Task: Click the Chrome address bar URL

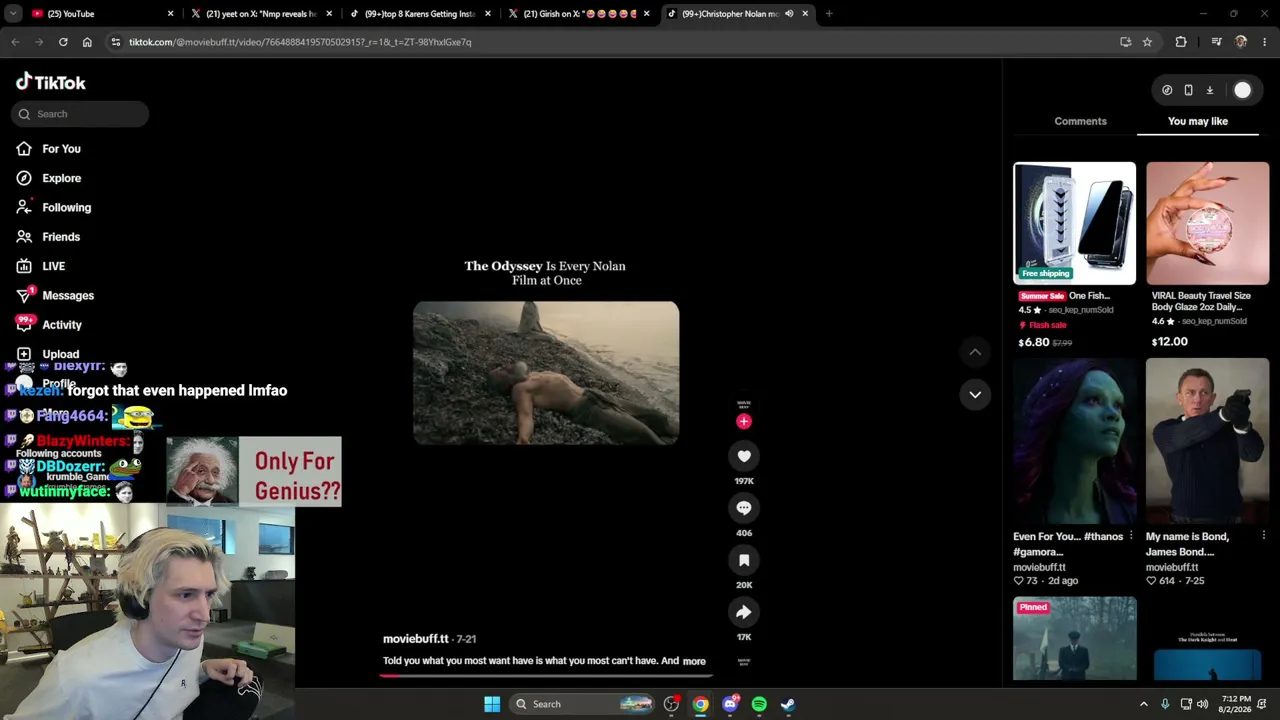Action: coord(300,42)
